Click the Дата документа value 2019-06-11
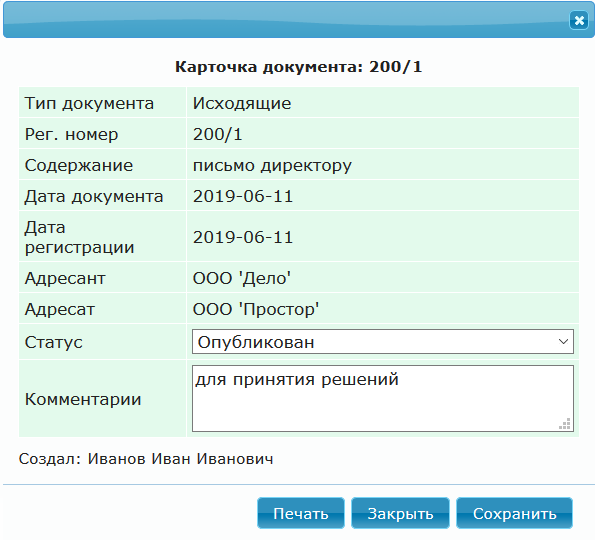595x540 pixels. point(243,197)
